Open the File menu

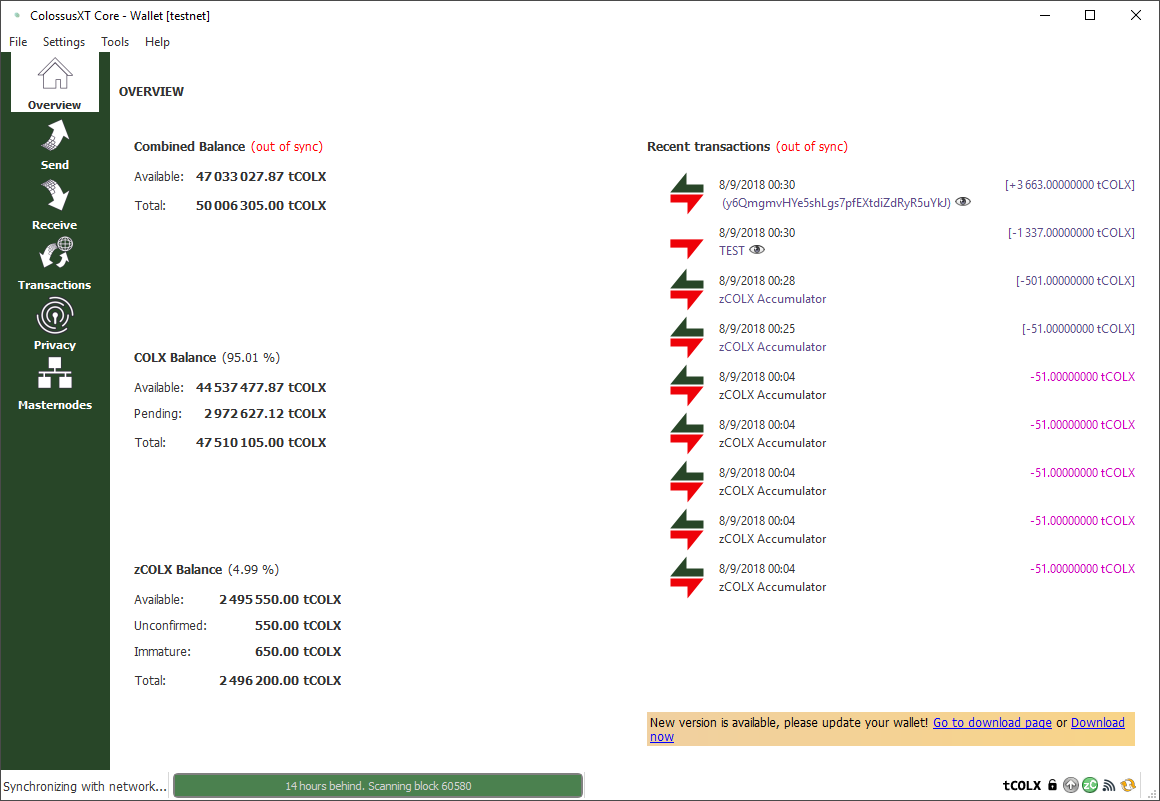(x=18, y=42)
